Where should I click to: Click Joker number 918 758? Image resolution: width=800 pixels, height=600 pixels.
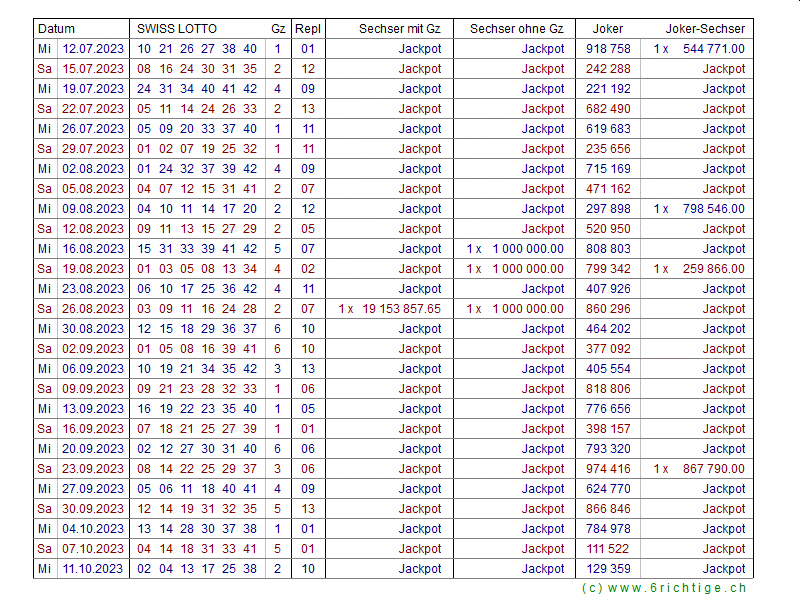(608, 49)
